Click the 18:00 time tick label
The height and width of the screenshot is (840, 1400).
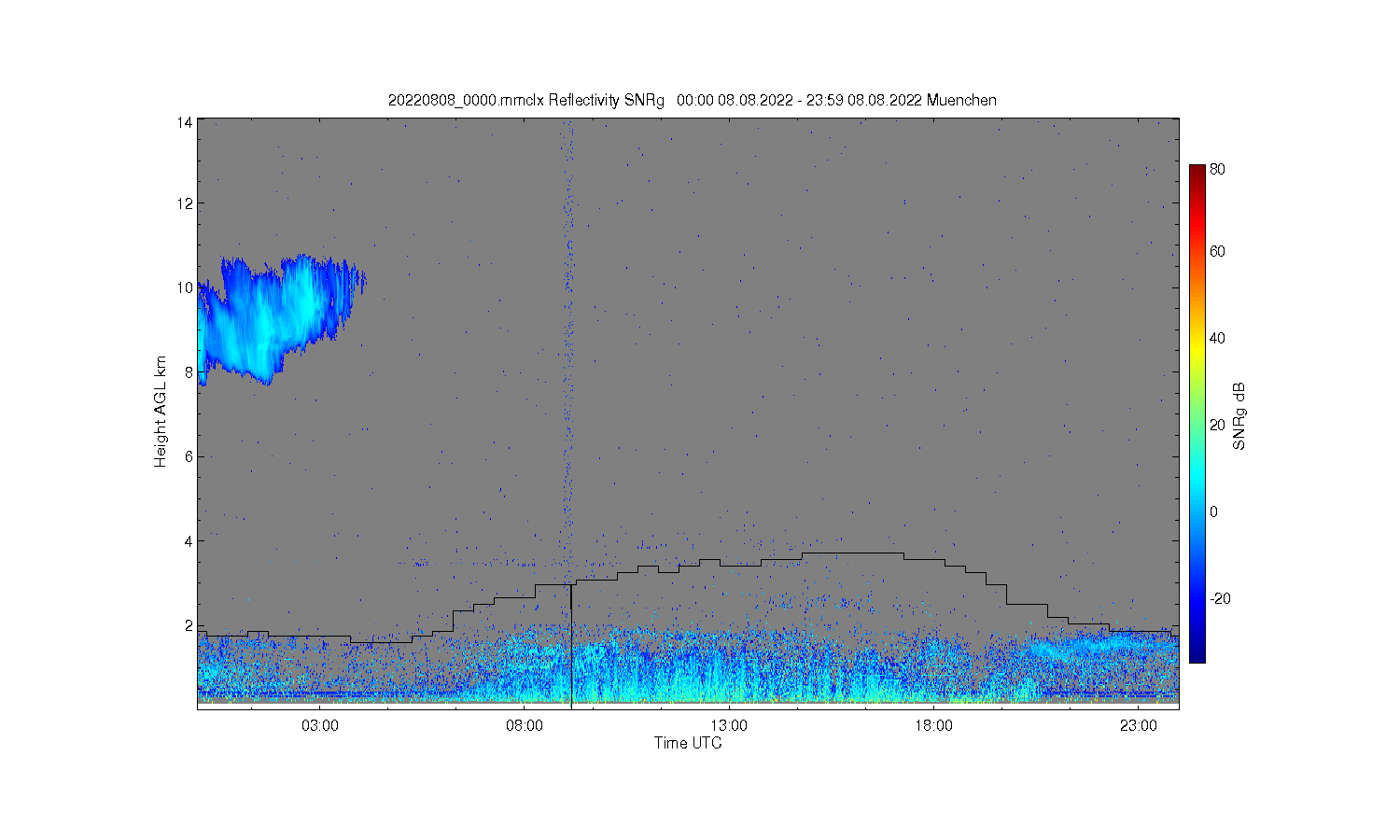[x=933, y=725]
